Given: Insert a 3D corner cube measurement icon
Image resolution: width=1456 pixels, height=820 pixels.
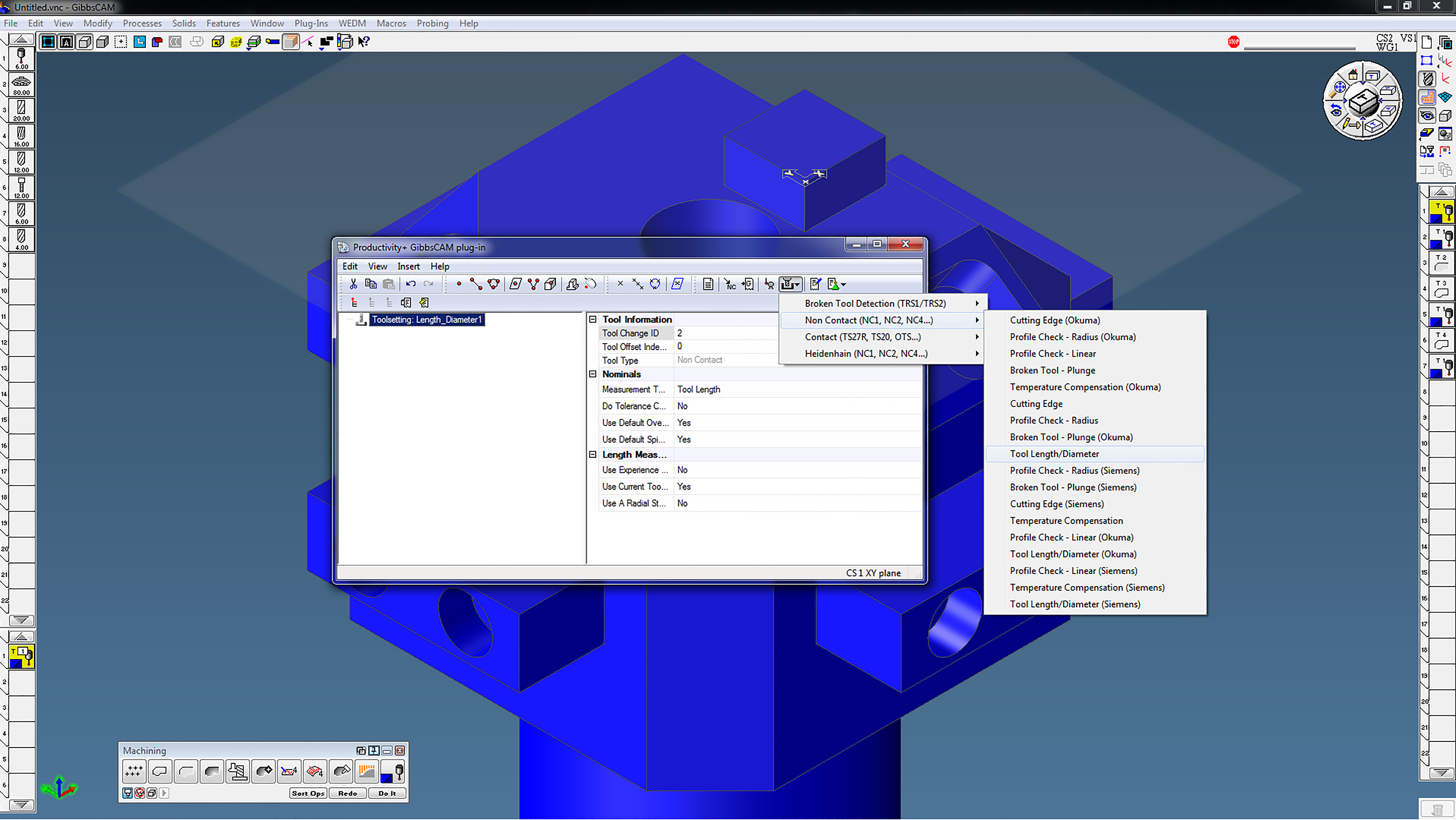Looking at the screenshot, I should (550, 284).
